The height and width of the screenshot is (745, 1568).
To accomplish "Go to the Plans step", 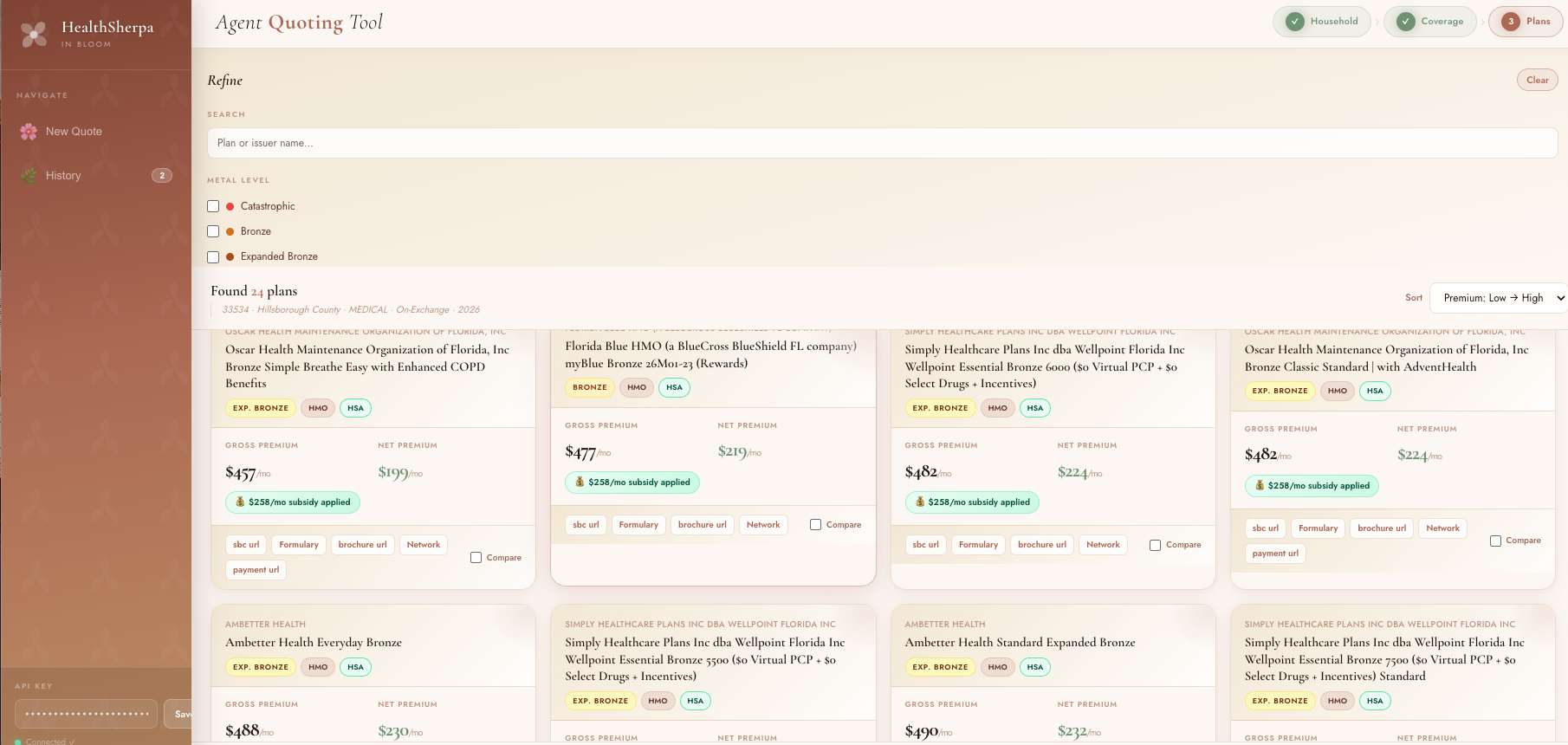I will [1526, 22].
